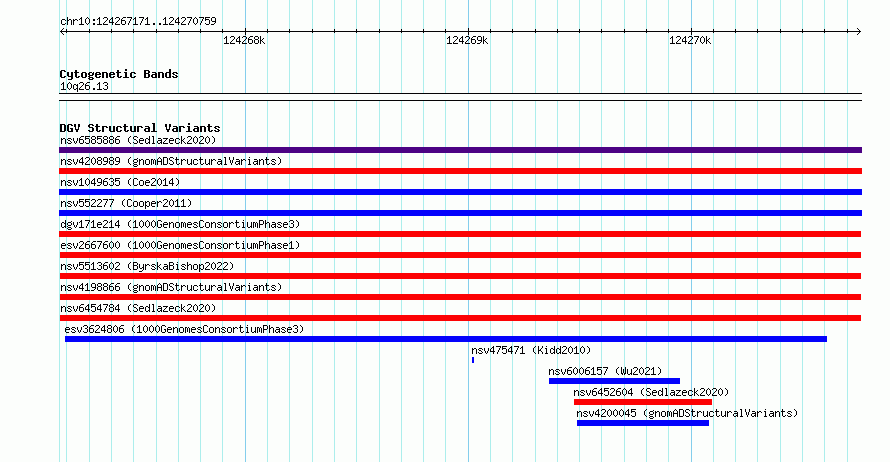Click the tiny blue nsv475471 variant mark
This screenshot has height=462, width=890.
click(x=473, y=360)
